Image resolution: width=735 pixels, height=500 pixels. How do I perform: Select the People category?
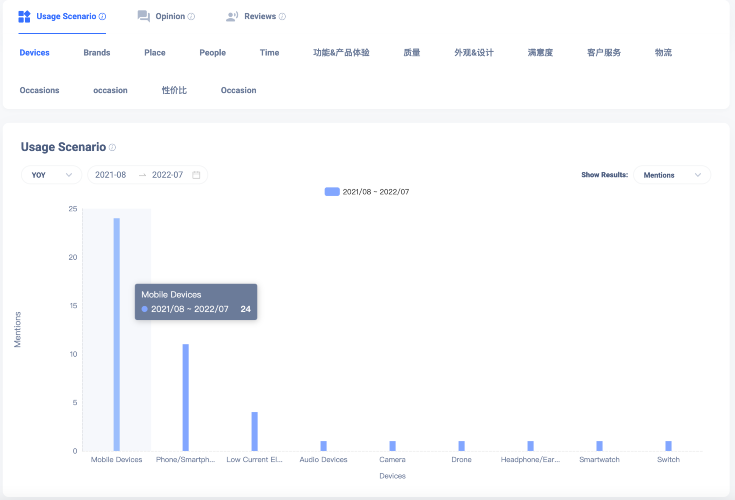pos(212,52)
